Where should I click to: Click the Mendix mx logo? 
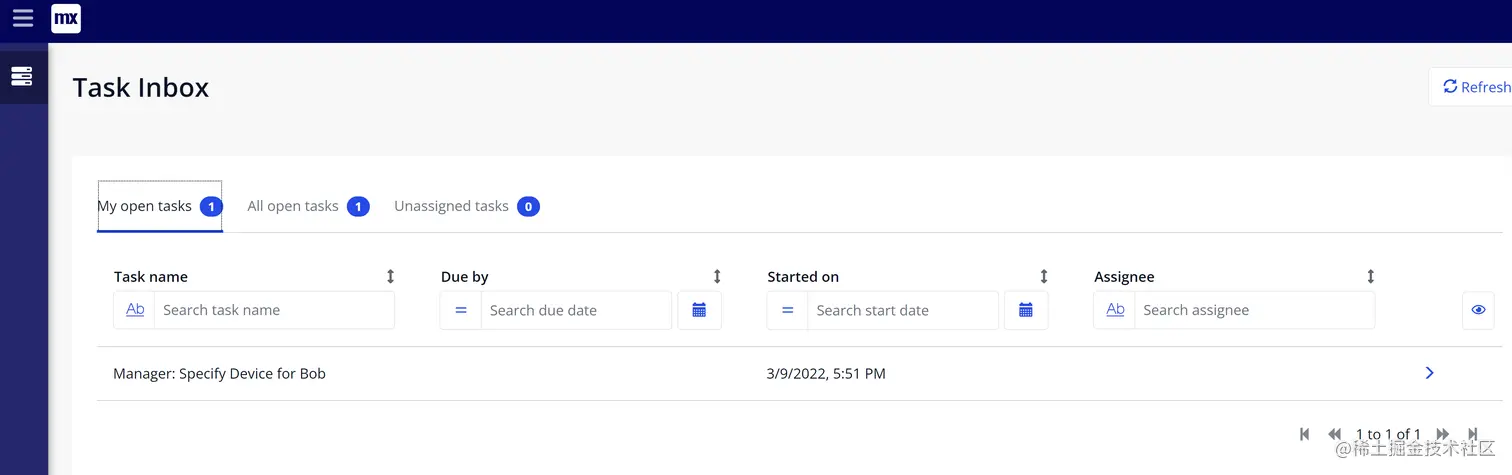66,18
